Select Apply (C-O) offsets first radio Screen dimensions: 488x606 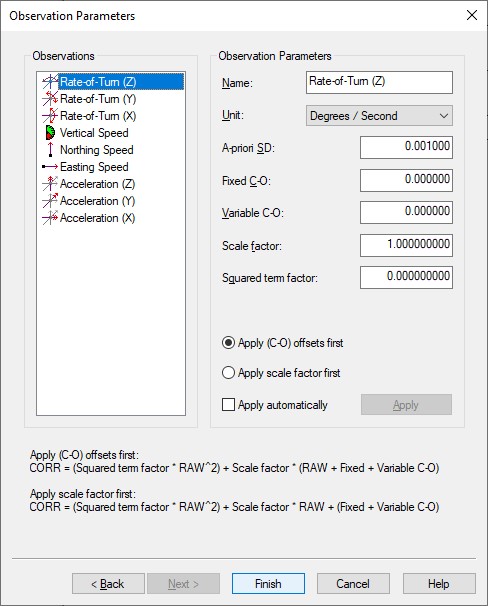click(228, 343)
